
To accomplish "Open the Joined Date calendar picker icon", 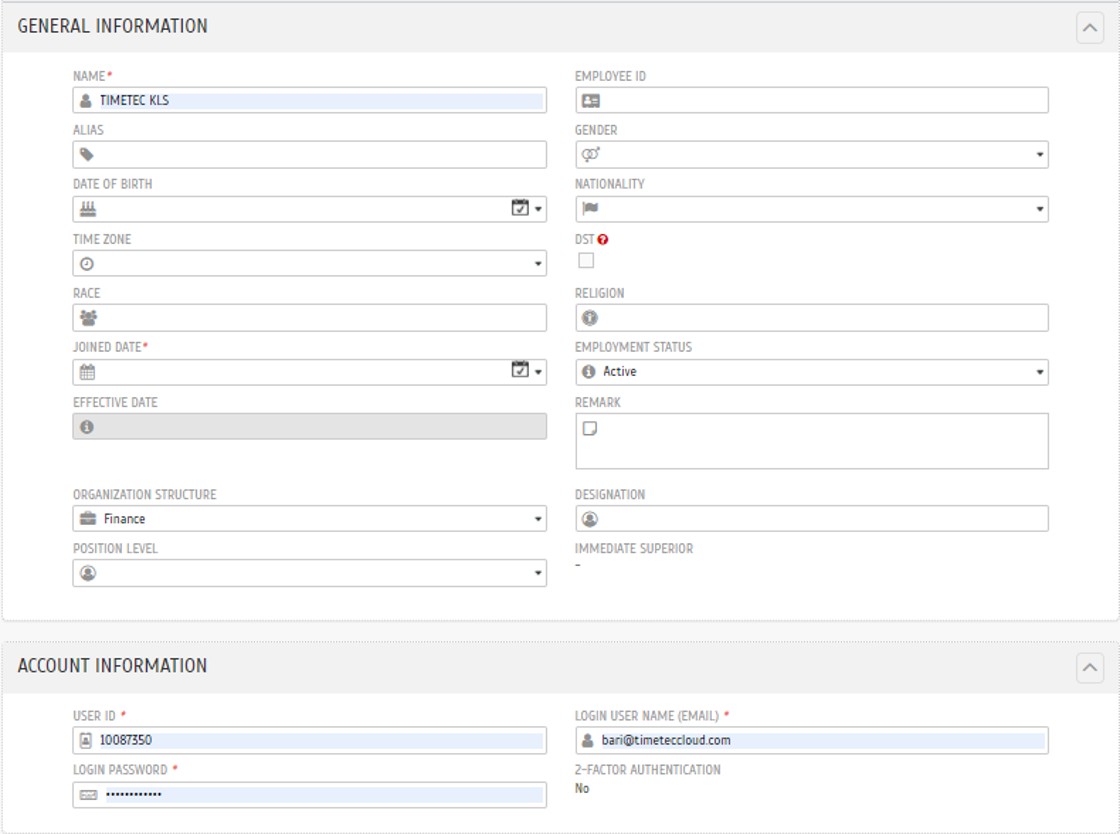I will pos(520,371).
